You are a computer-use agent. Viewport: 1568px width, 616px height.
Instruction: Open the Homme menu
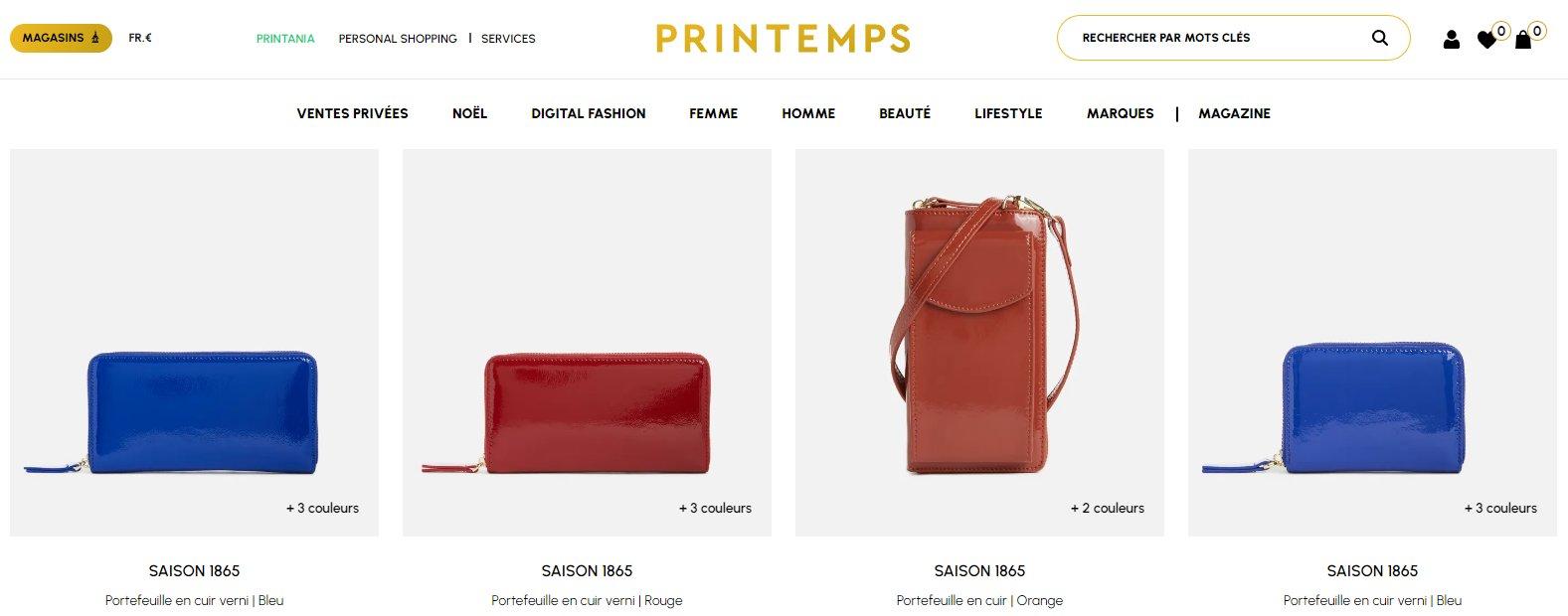coord(808,113)
